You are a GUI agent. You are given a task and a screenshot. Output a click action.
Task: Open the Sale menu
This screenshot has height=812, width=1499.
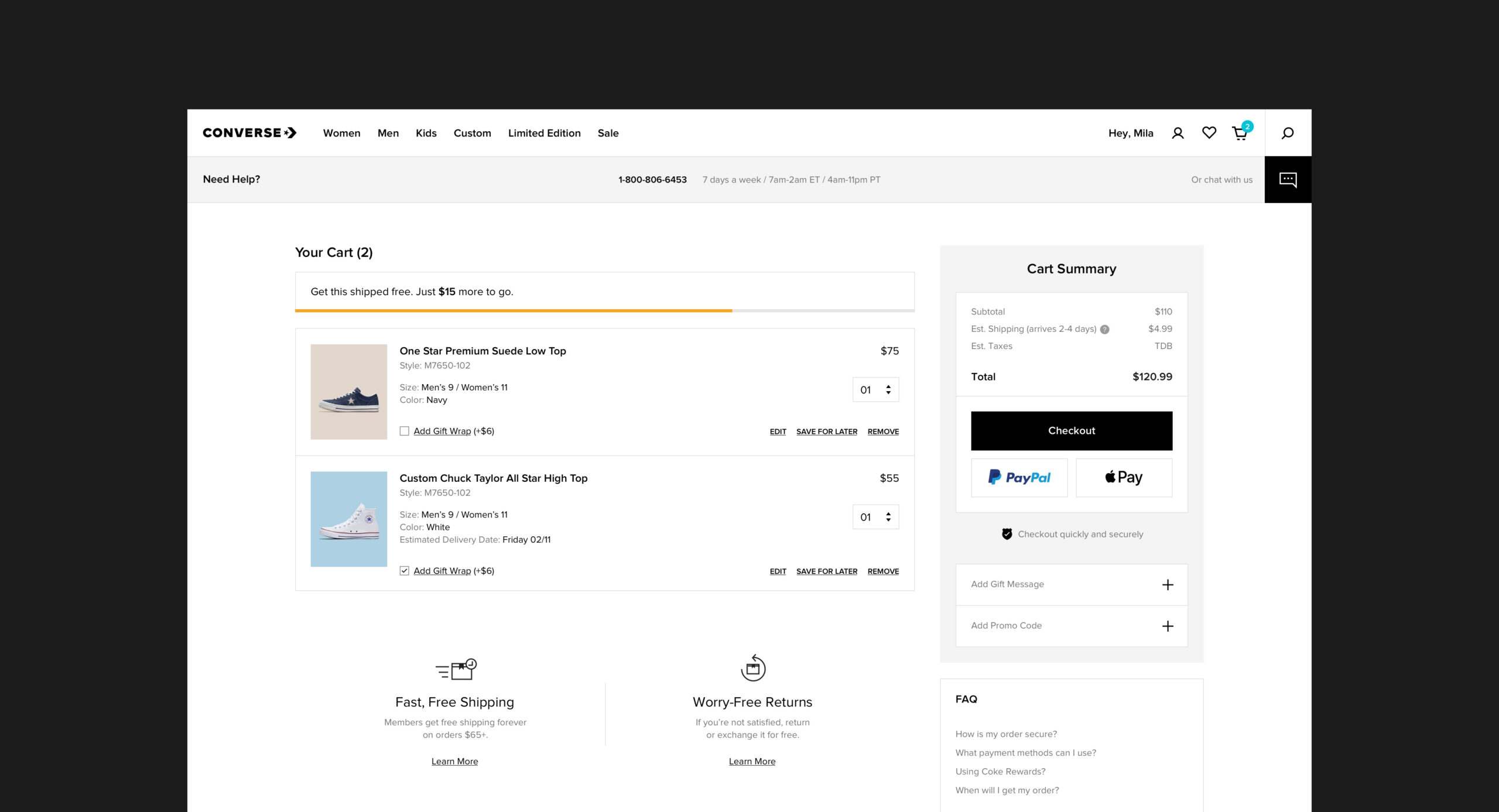[608, 133]
